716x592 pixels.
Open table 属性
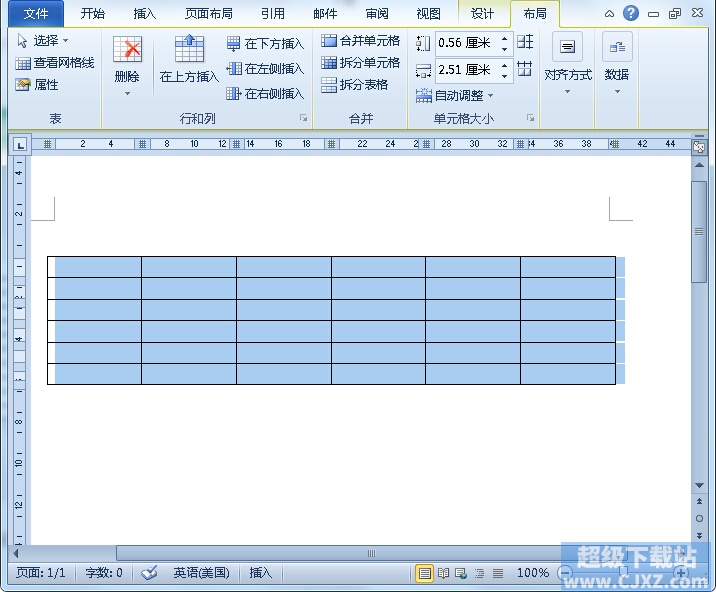37,85
